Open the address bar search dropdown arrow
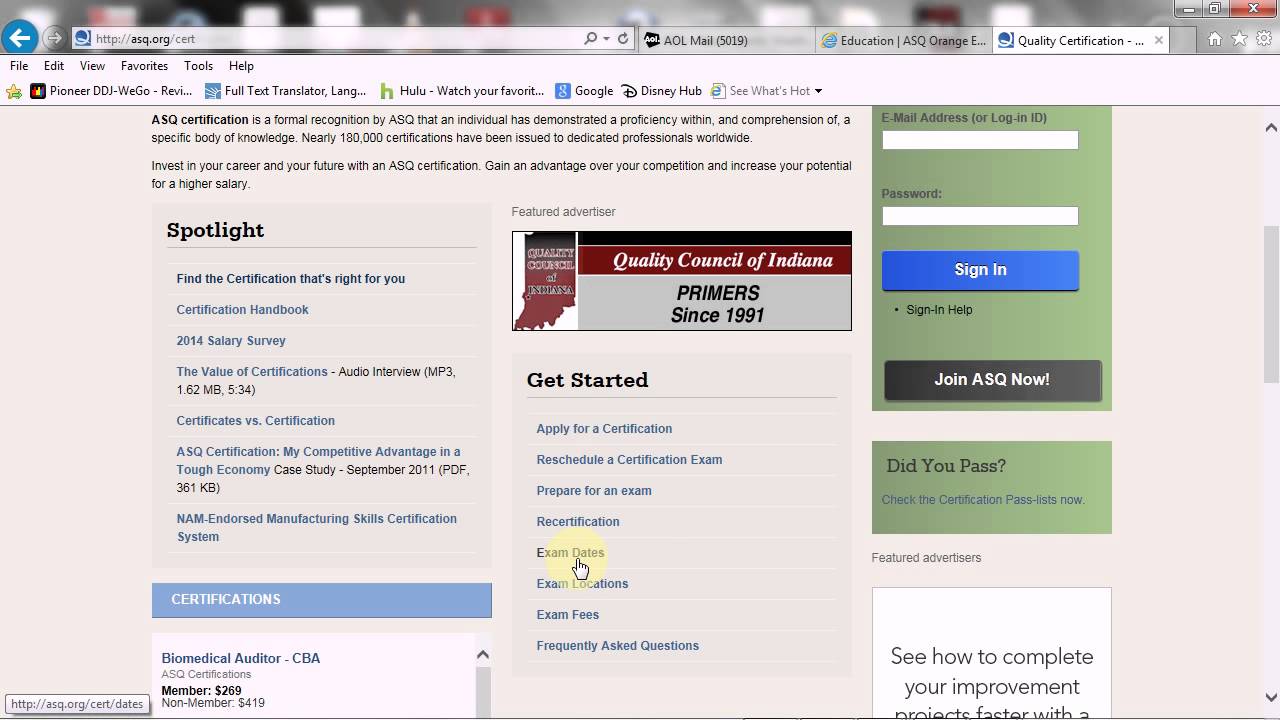 tap(606, 39)
